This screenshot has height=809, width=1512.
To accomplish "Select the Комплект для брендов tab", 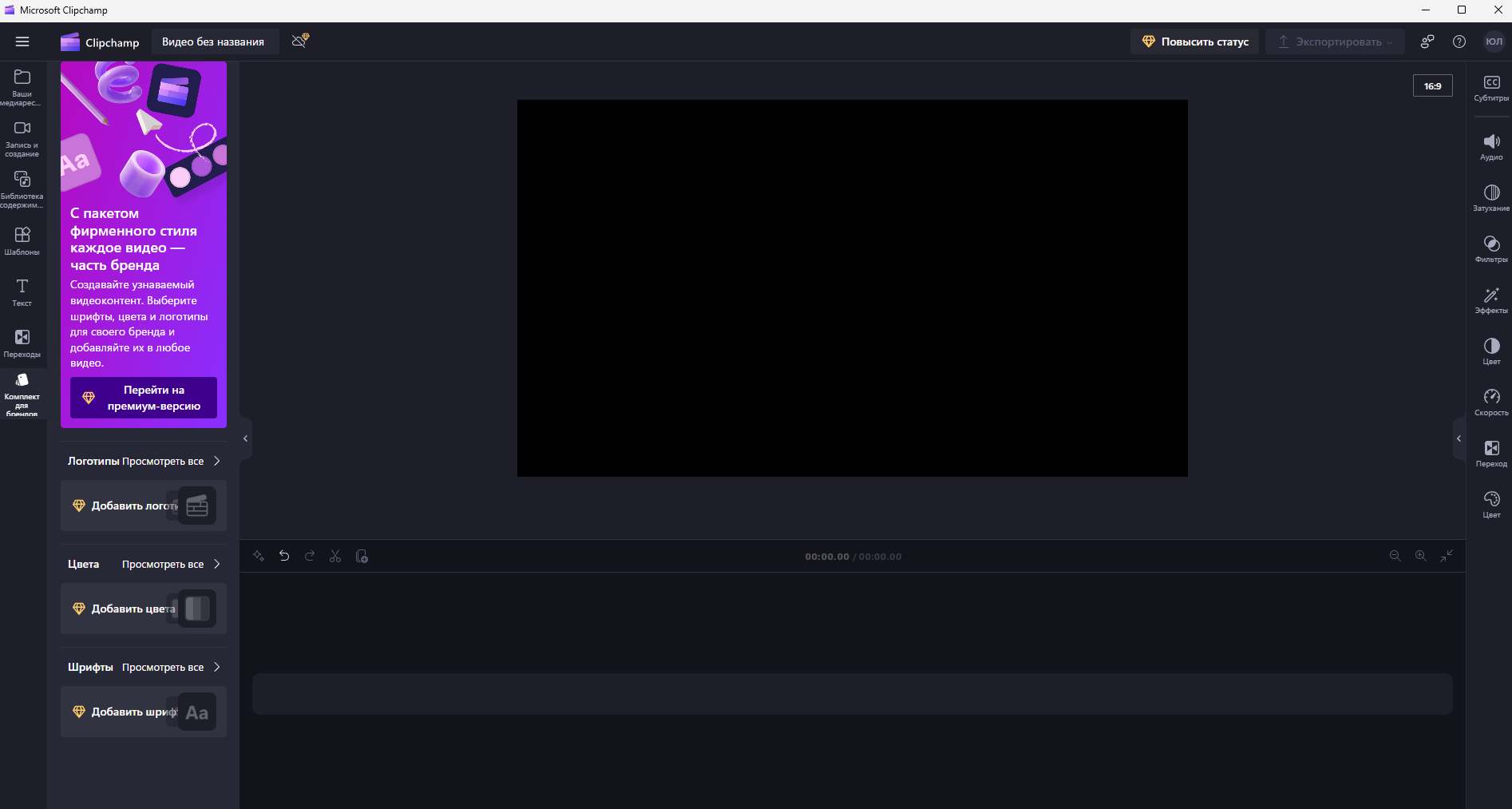I will [x=22, y=394].
